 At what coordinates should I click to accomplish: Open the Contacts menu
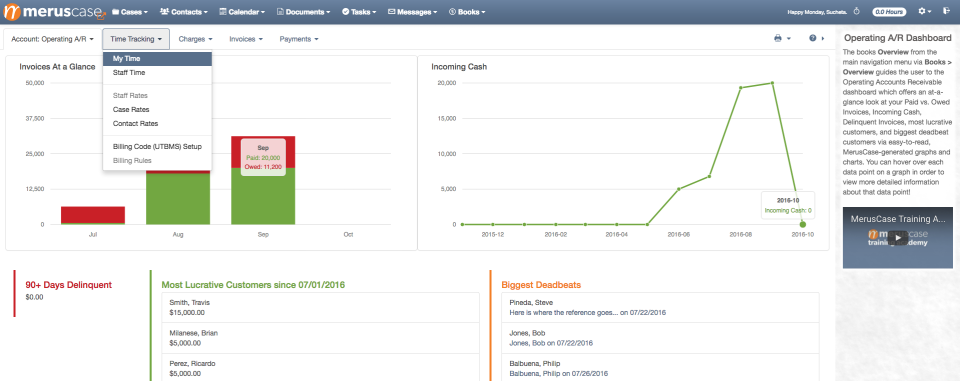(x=184, y=12)
